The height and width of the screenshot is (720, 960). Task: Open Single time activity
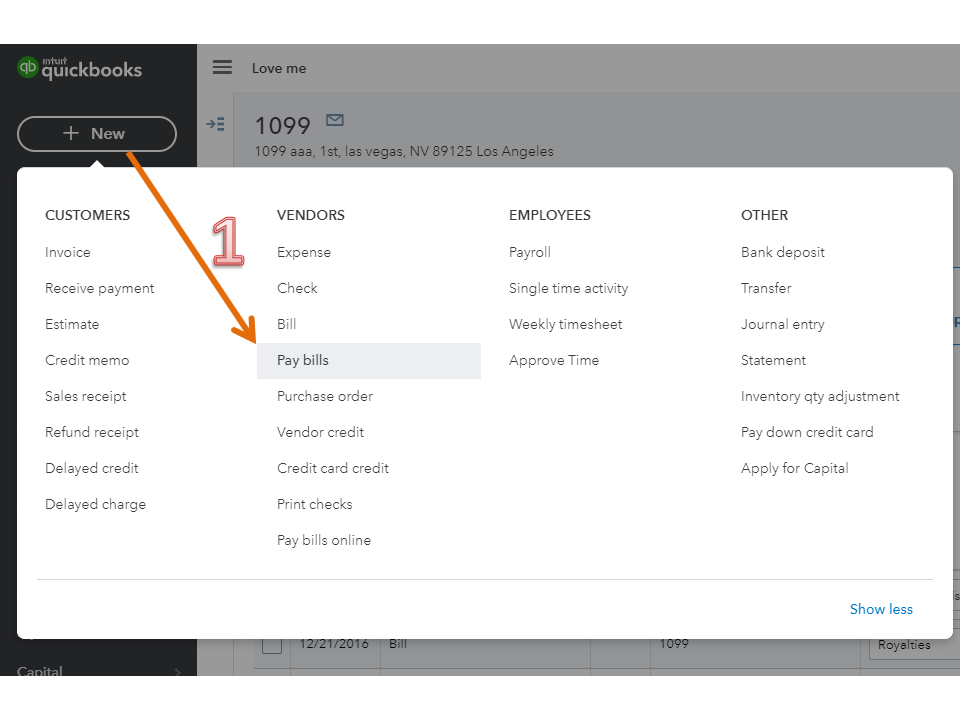[x=568, y=288]
